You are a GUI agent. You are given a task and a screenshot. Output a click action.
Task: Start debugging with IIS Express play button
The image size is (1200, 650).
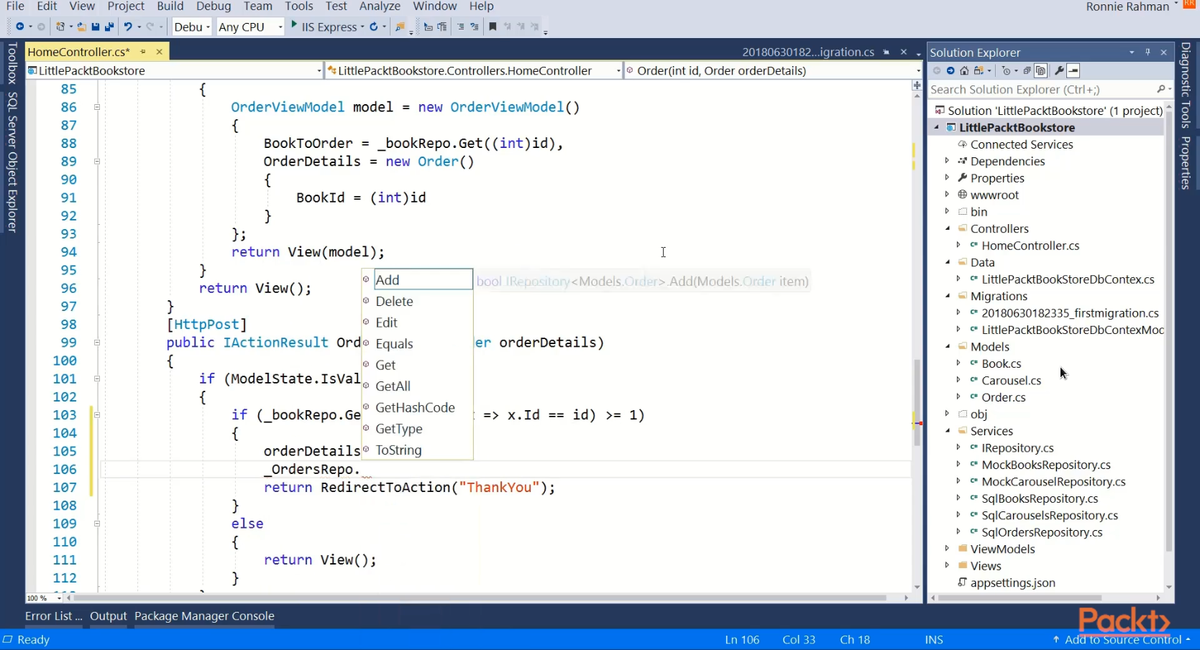click(x=294, y=26)
